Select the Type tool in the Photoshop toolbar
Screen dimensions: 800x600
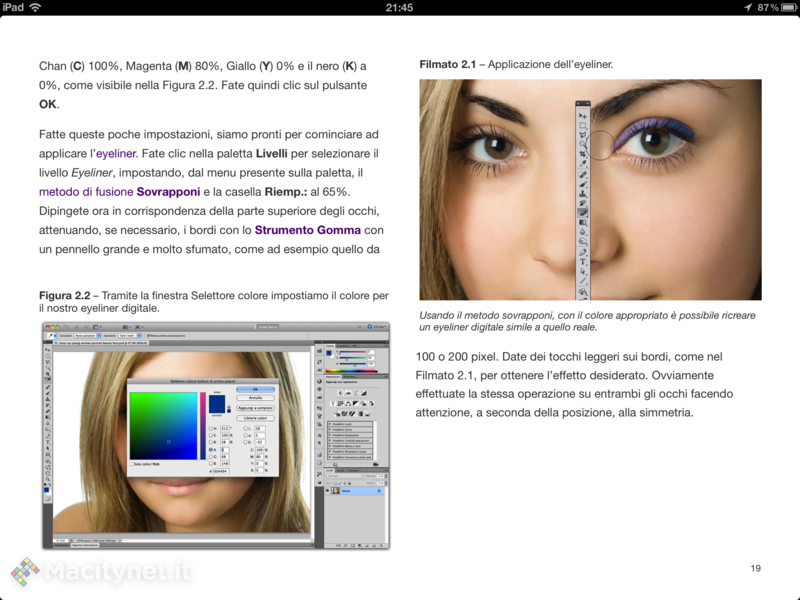coord(46,444)
